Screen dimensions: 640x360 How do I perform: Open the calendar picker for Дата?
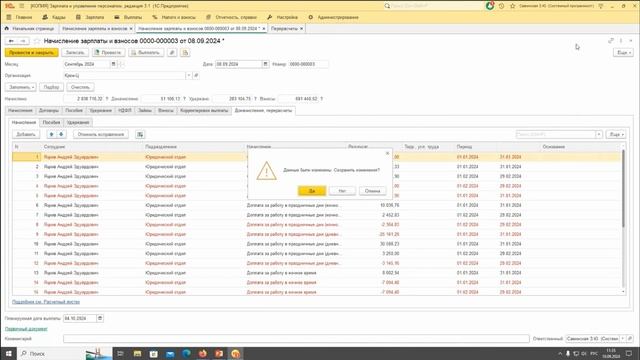[265, 64]
